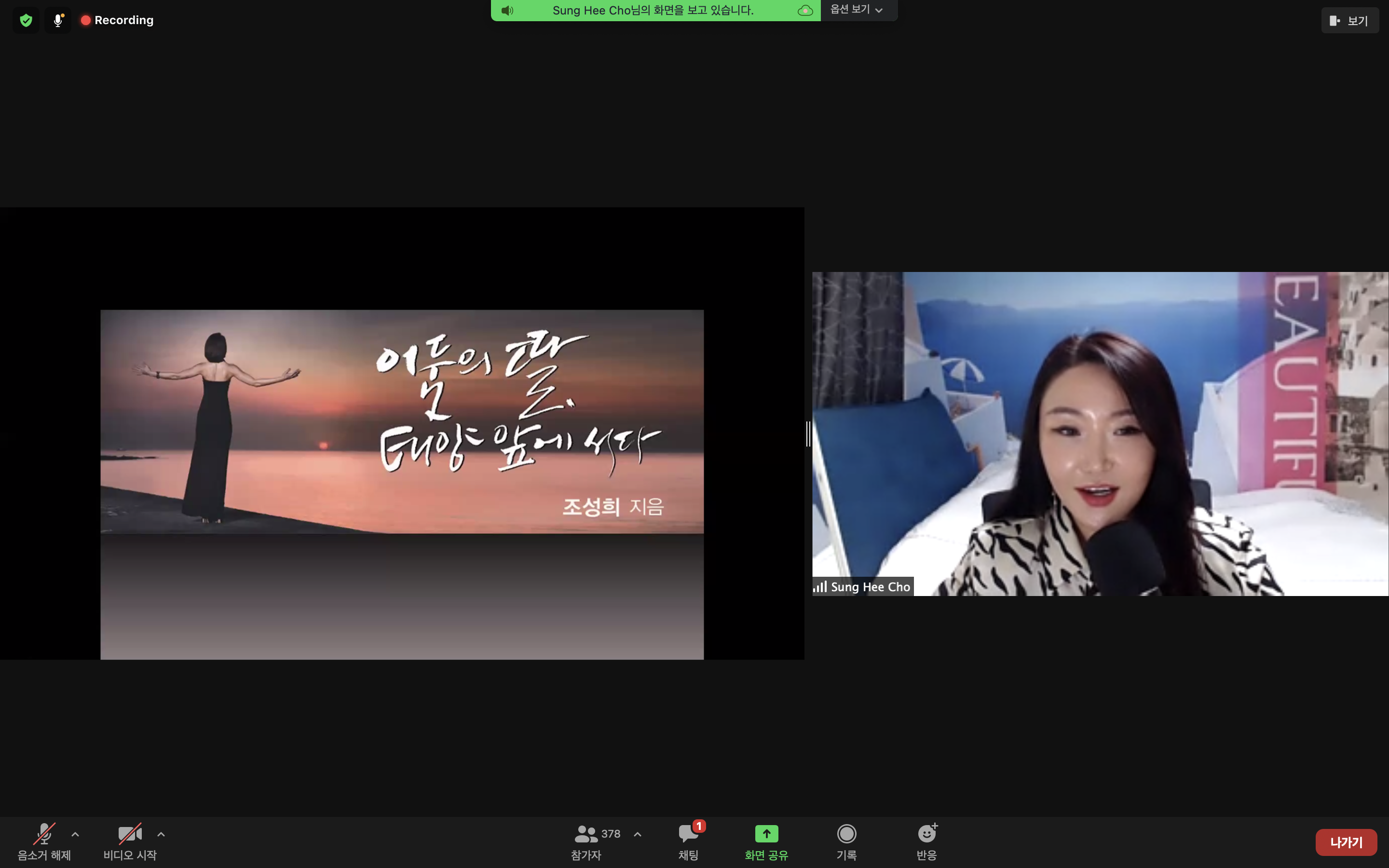Viewport: 1389px width, 868px height.
Task: Start video with 비디오 시작
Action: tap(130, 841)
